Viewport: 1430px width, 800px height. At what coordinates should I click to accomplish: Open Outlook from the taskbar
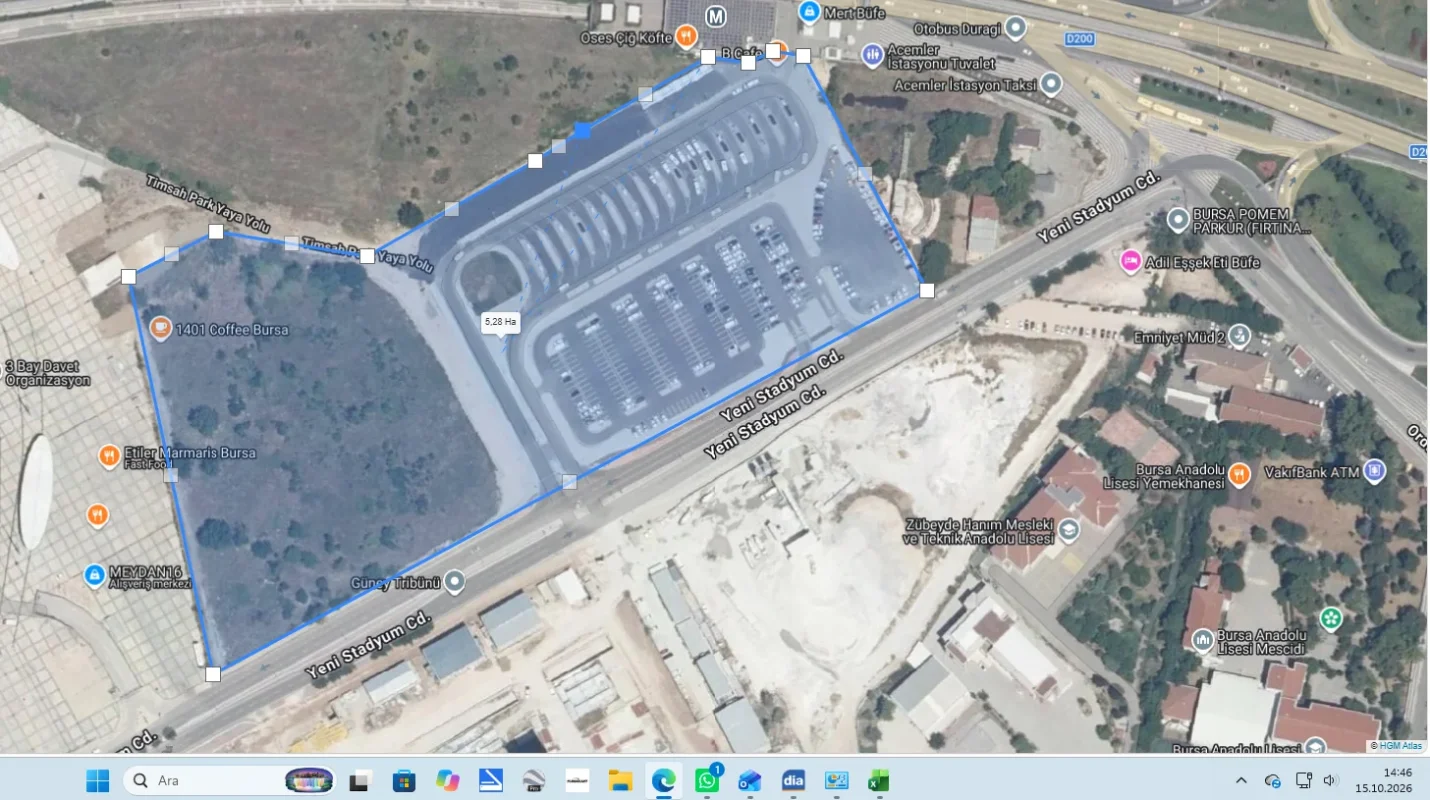pyautogui.click(x=750, y=780)
